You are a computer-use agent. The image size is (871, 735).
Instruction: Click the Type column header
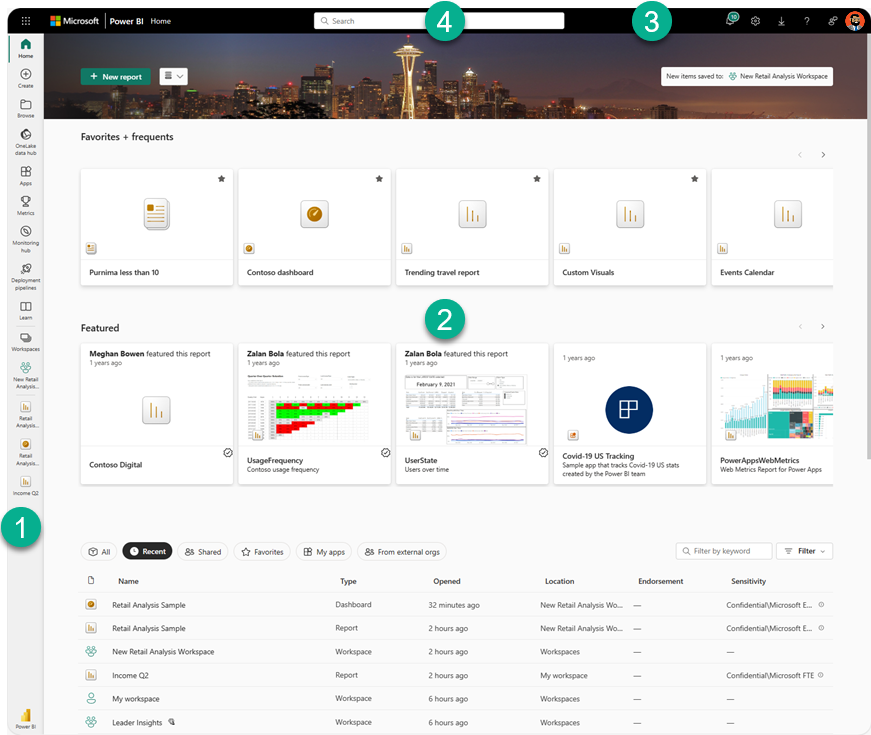tap(348, 581)
